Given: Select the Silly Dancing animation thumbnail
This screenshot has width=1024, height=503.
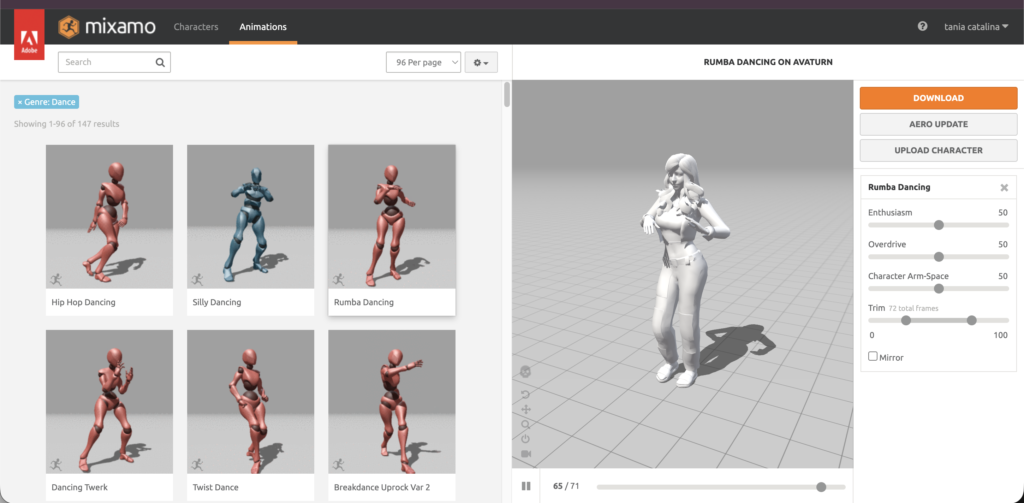Looking at the screenshot, I should click(250, 216).
